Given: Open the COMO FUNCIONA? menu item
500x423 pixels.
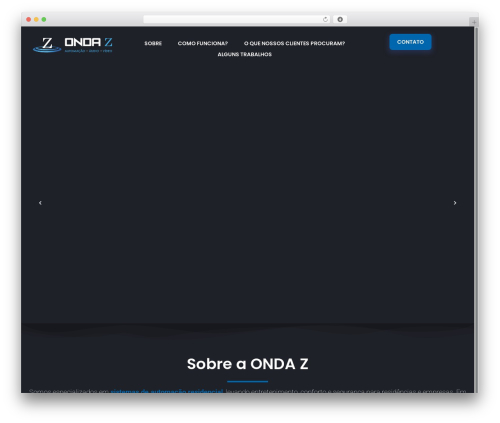Looking at the screenshot, I should 203,43.
